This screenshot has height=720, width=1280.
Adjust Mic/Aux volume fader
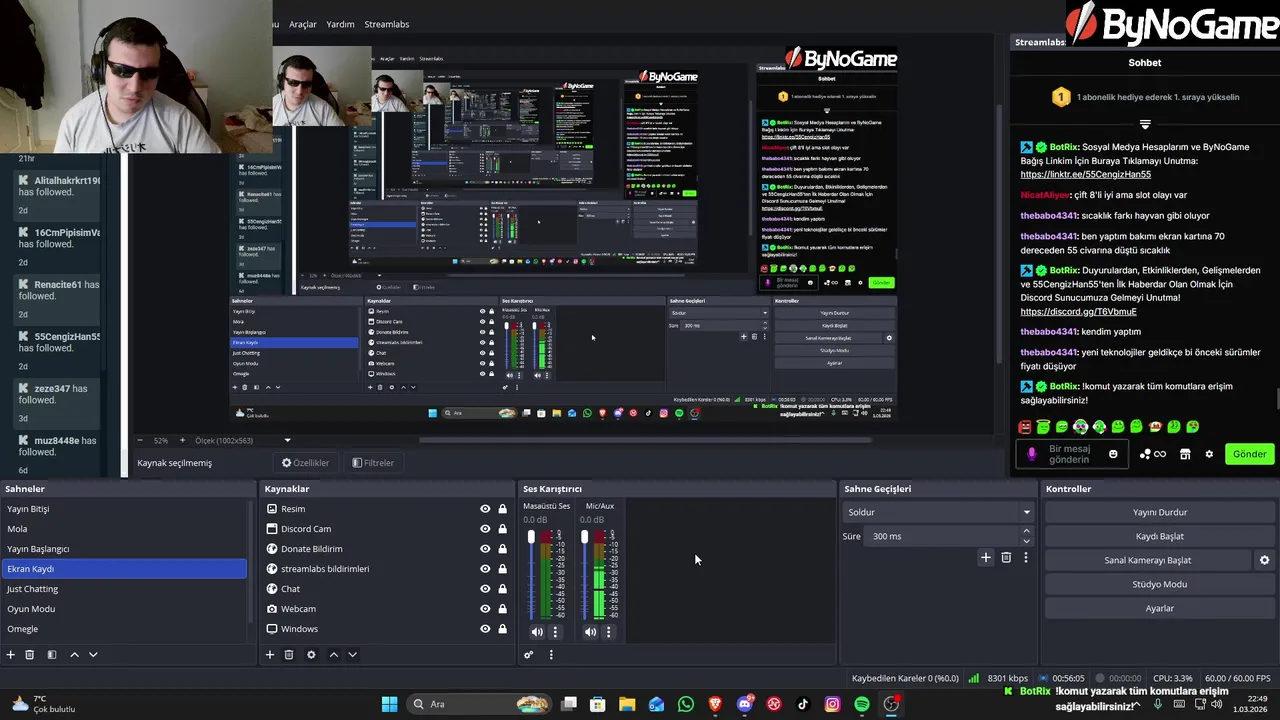pyautogui.click(x=584, y=538)
